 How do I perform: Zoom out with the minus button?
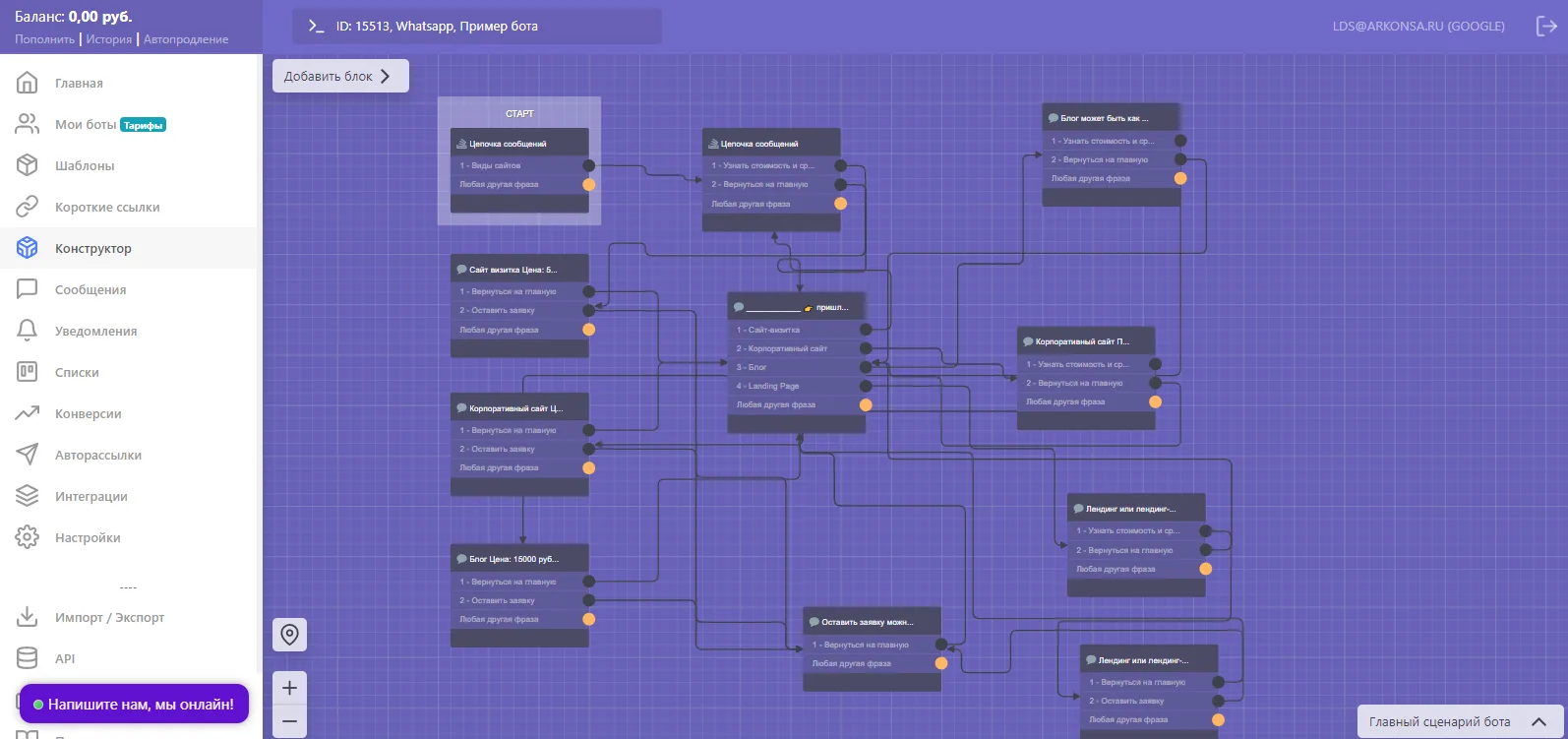pyautogui.click(x=289, y=721)
